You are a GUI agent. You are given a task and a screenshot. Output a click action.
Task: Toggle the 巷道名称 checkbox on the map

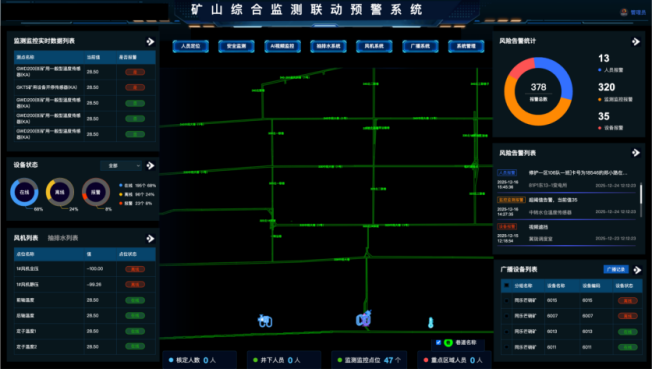pos(438,342)
